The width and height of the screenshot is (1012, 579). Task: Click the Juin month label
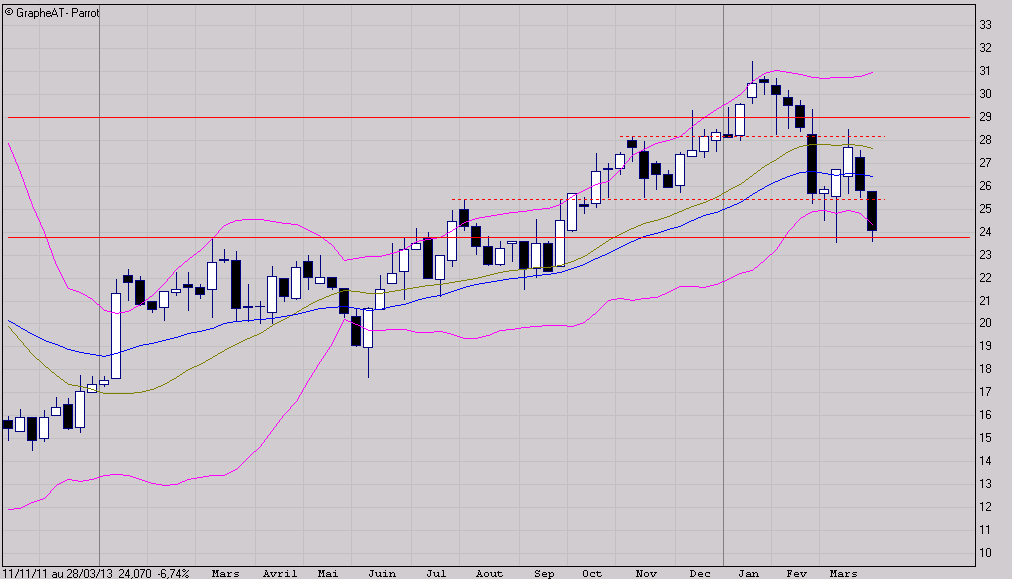[x=382, y=573]
